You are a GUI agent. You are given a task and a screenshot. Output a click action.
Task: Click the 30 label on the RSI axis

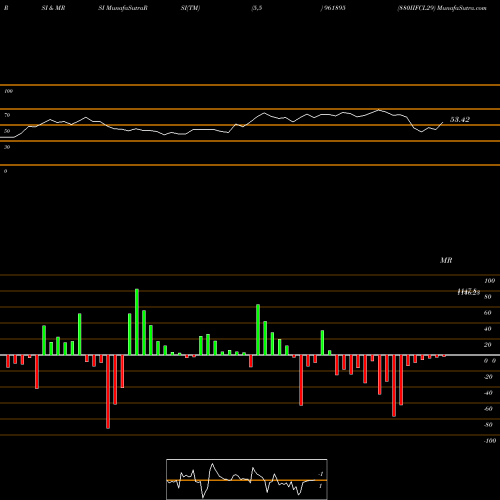(x=7, y=147)
